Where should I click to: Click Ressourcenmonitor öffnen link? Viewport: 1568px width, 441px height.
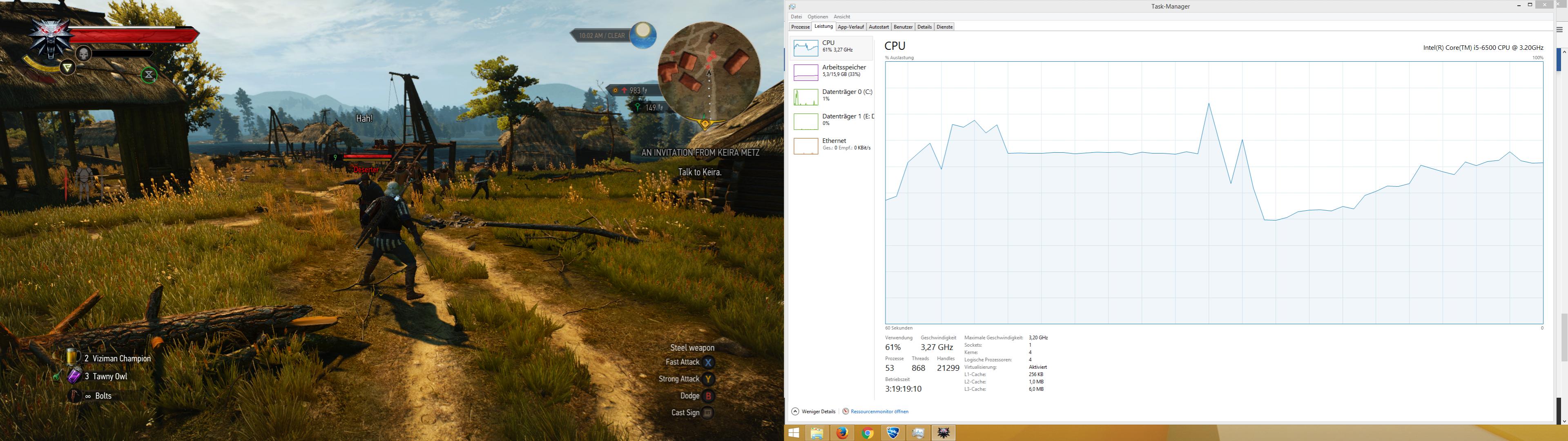pos(879,412)
